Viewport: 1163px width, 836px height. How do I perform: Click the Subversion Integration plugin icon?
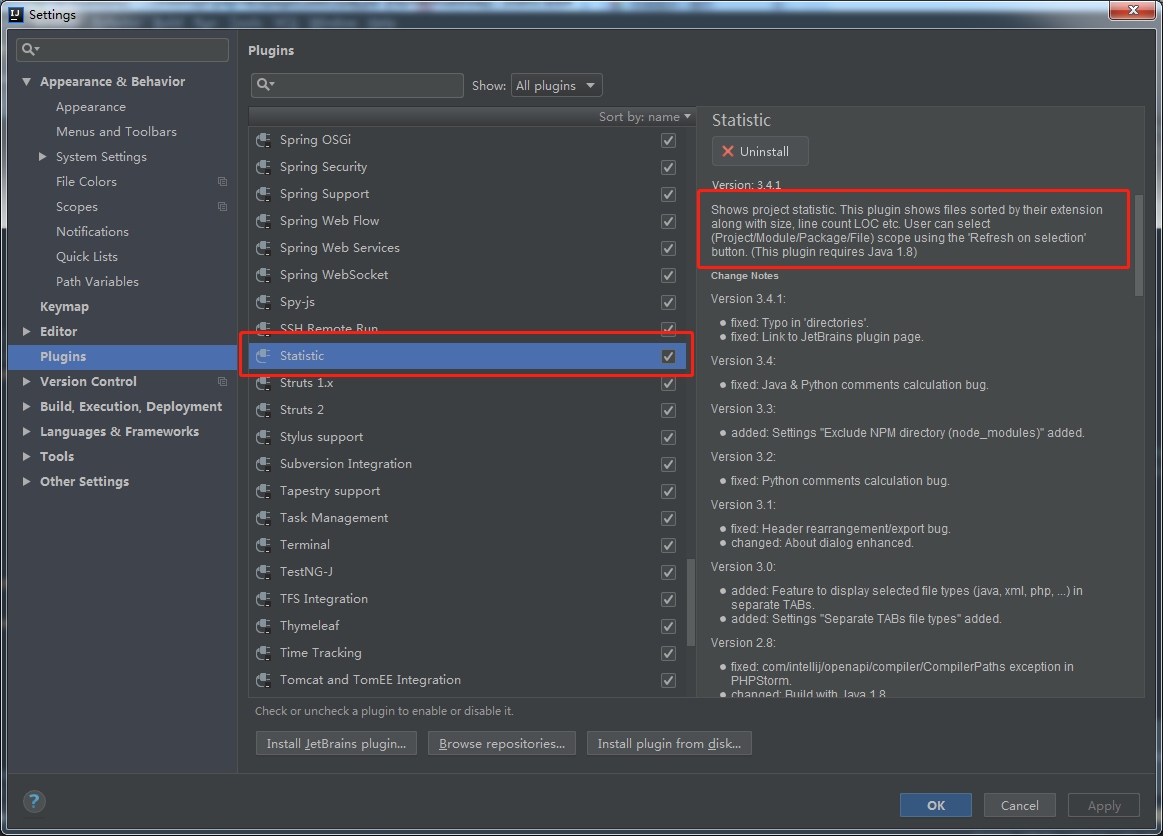coord(263,464)
